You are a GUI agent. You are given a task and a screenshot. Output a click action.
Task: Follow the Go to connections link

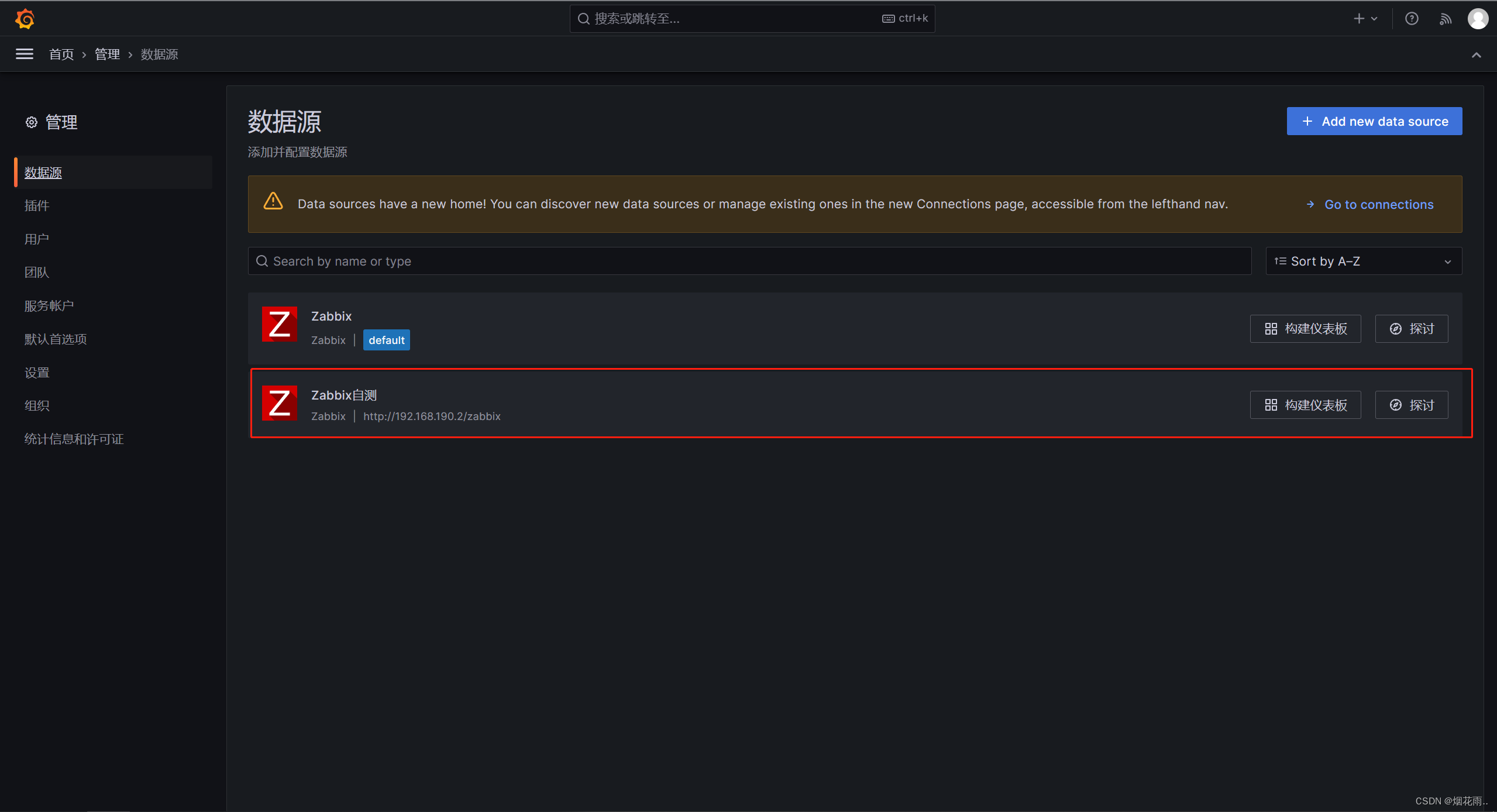[1369, 205]
